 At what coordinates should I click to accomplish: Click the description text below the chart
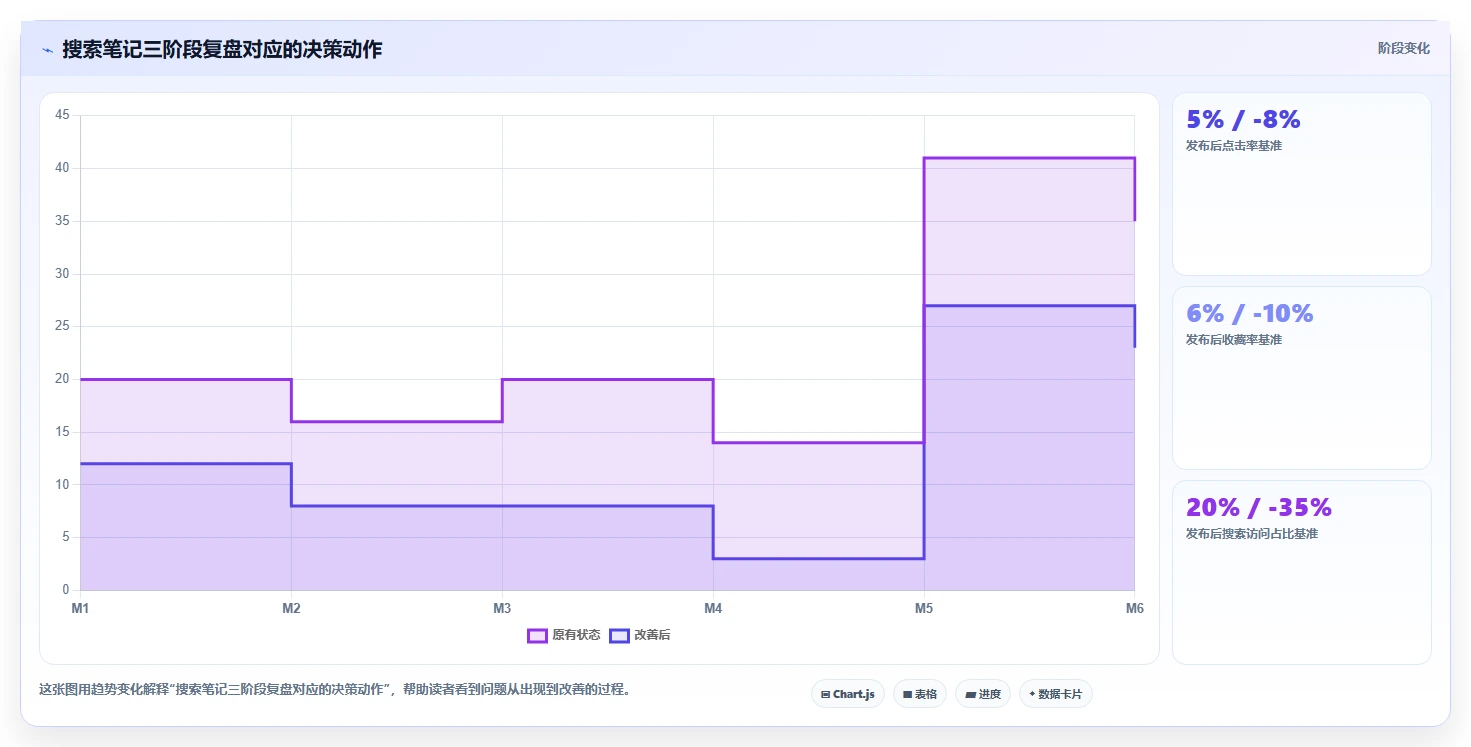[x=335, y=690]
